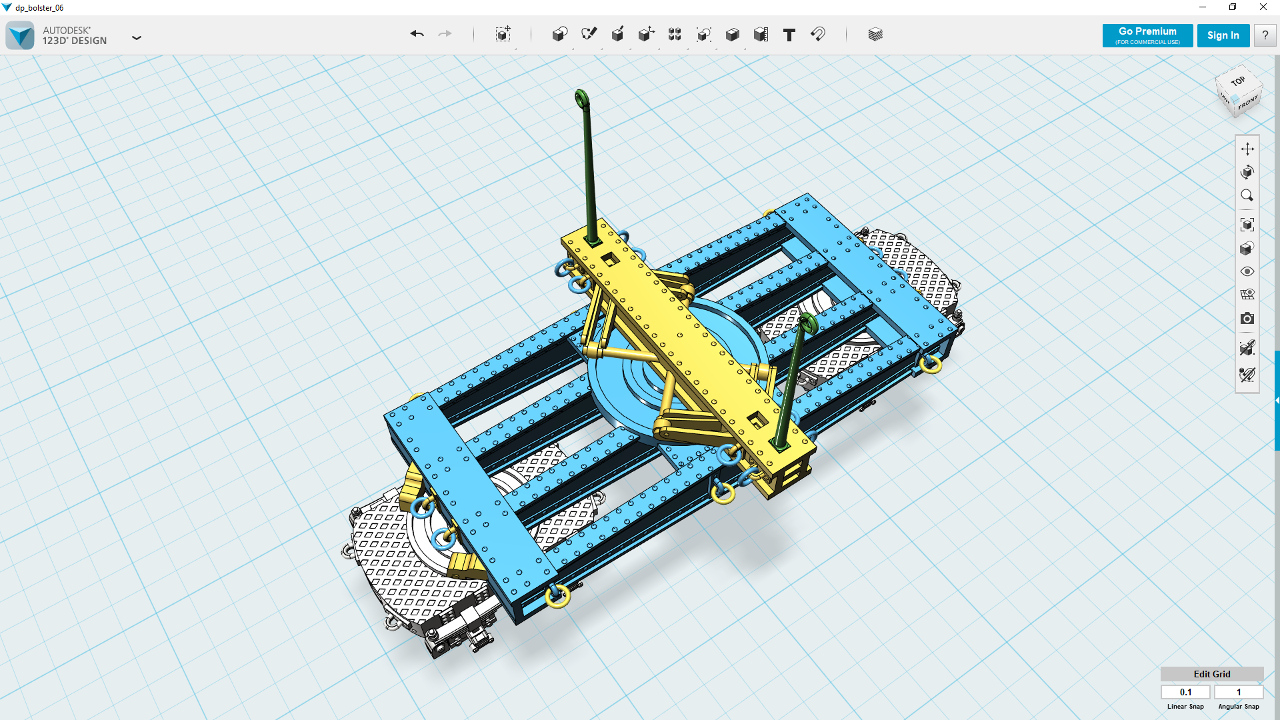Screen dimensions: 1280x720
Task: Select the Sketch tool
Action: point(589,34)
